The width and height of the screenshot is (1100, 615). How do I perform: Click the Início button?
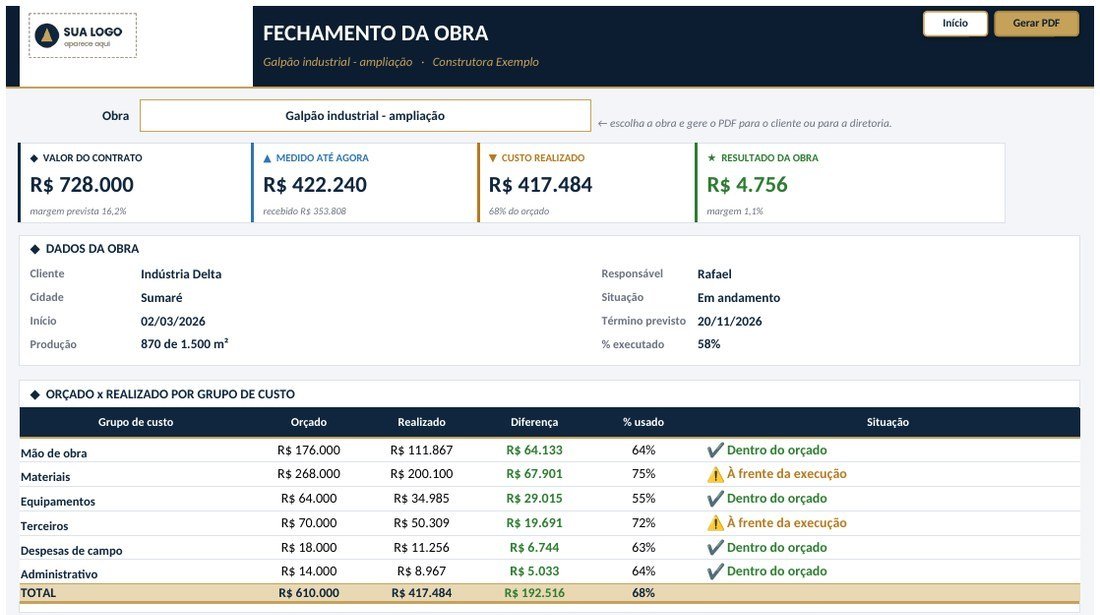coord(955,23)
